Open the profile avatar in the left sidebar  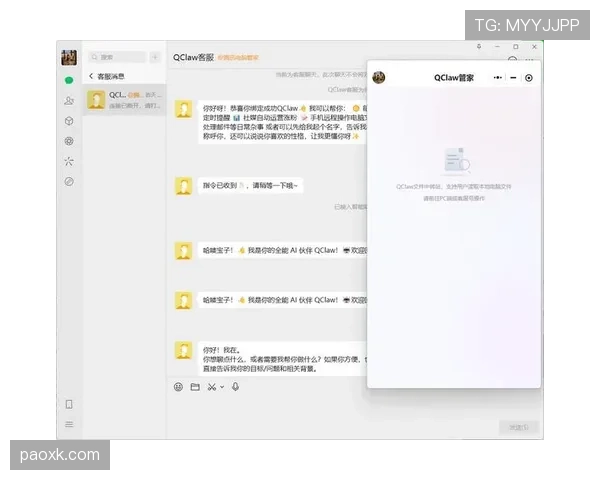click(x=69, y=57)
